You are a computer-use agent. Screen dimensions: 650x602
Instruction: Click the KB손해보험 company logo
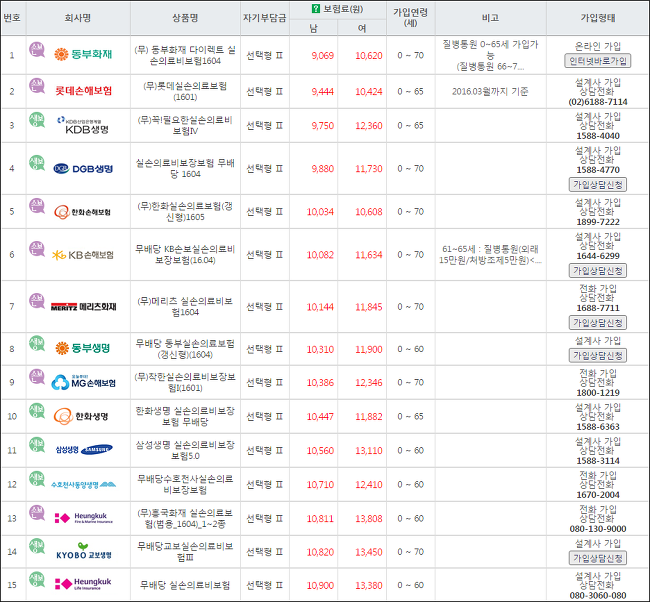(82, 255)
